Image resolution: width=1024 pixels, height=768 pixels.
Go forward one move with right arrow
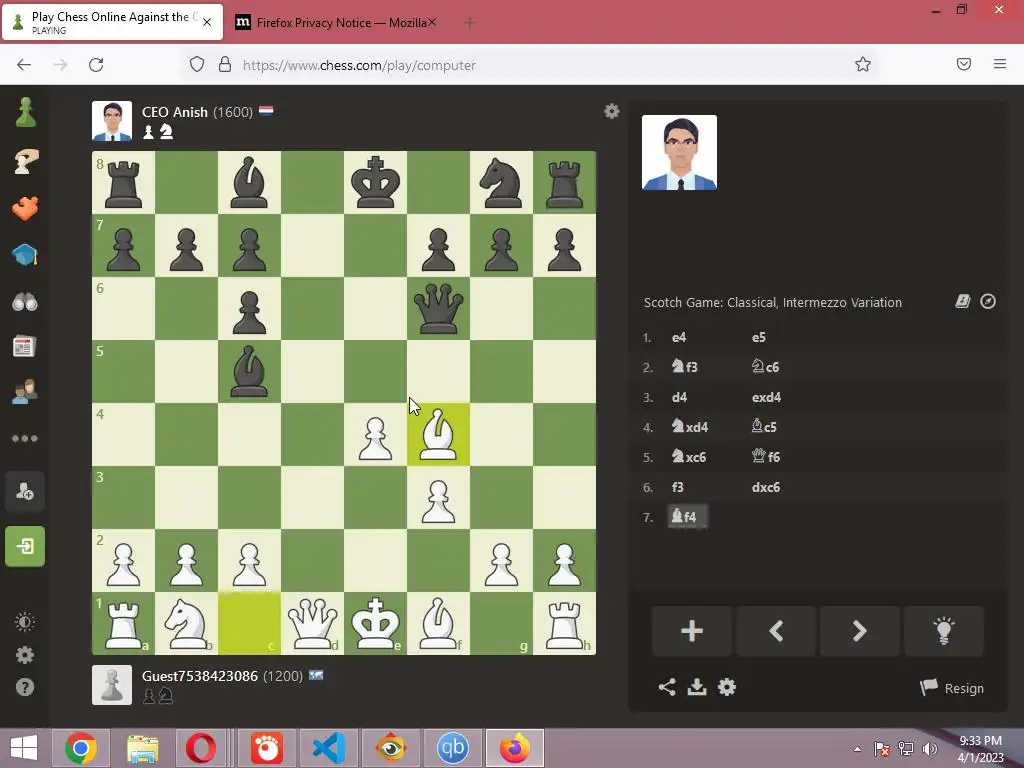[859, 631]
